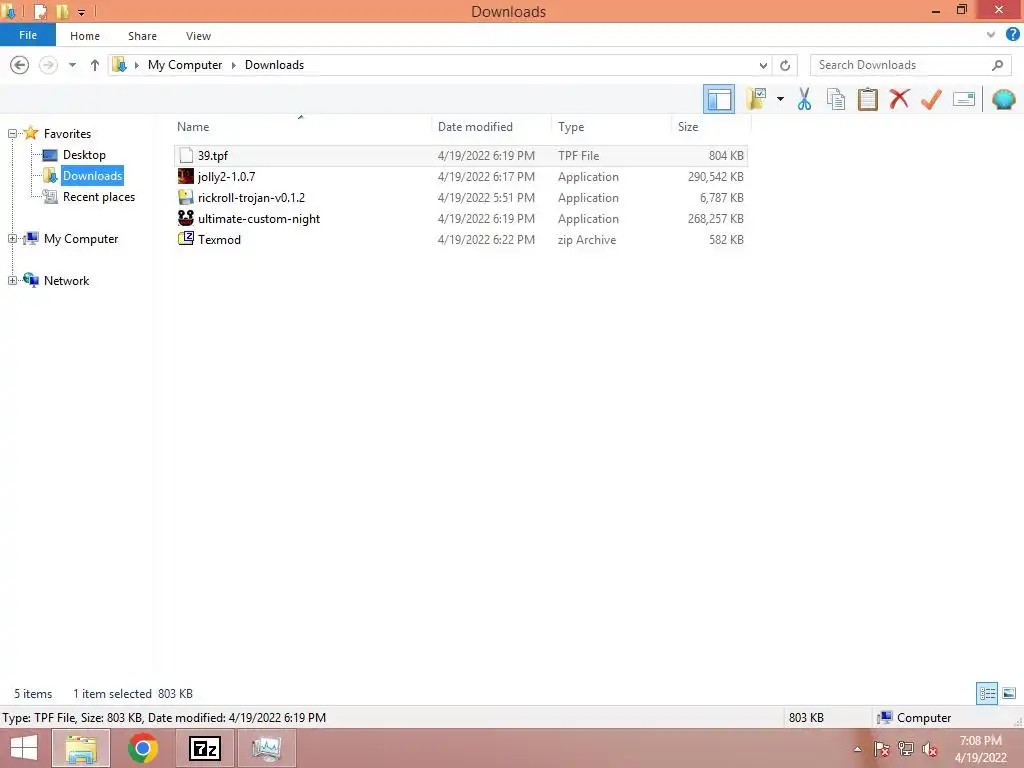Select the jolly2-1.0.7 application
This screenshot has width=1024, height=768.
pyautogui.click(x=461, y=176)
